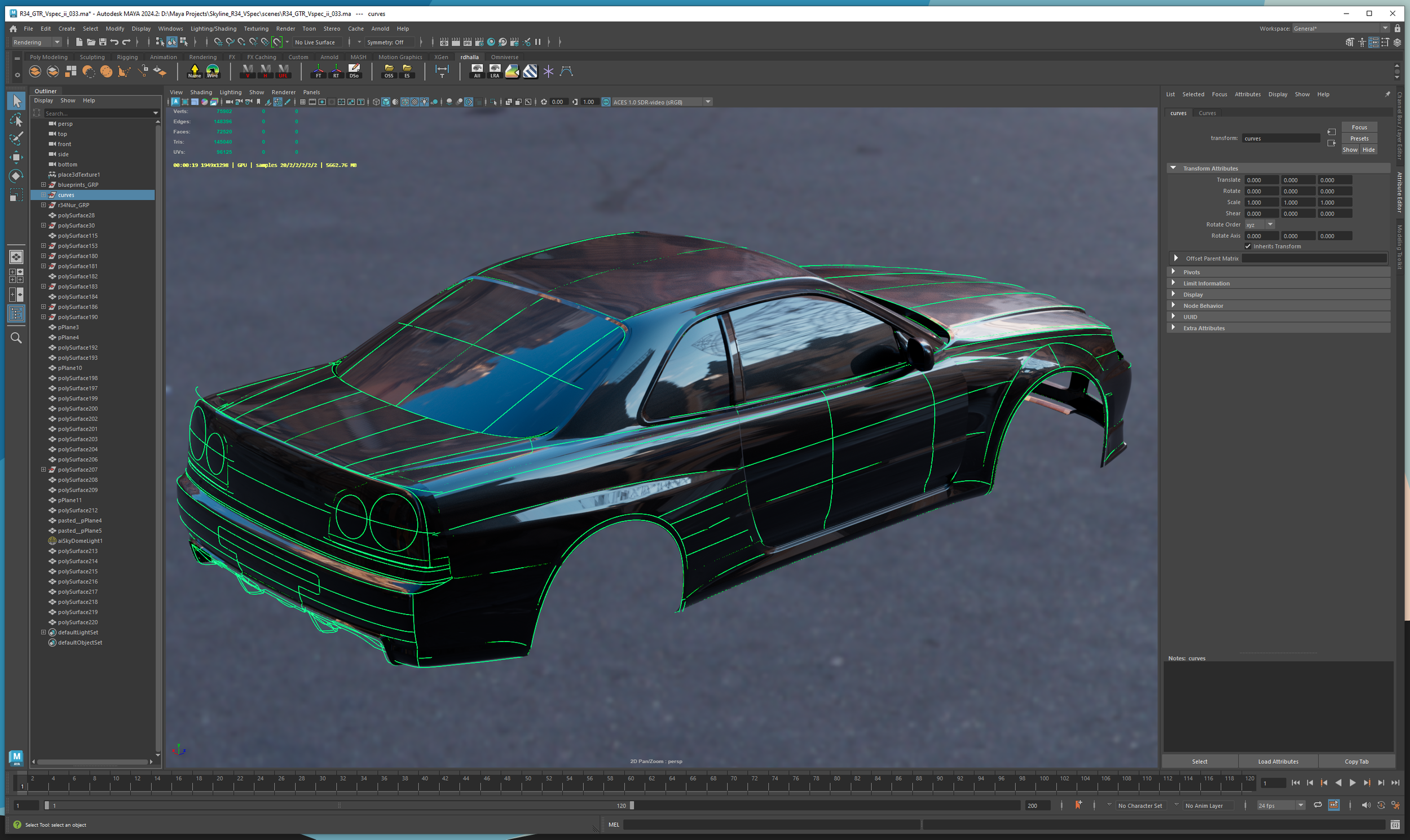Open the animation preferences running-man icon
The width and height of the screenshot is (1410, 840).
click(1395, 805)
